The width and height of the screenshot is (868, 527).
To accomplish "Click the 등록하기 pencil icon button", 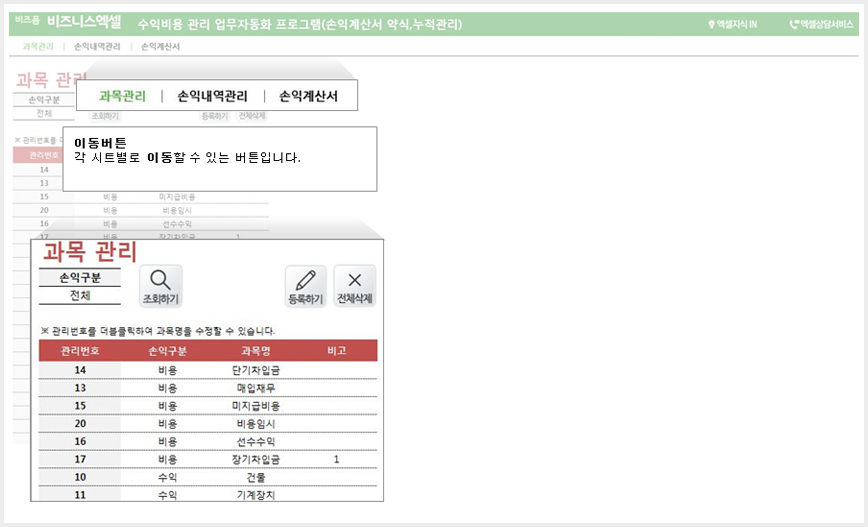I will (x=306, y=286).
